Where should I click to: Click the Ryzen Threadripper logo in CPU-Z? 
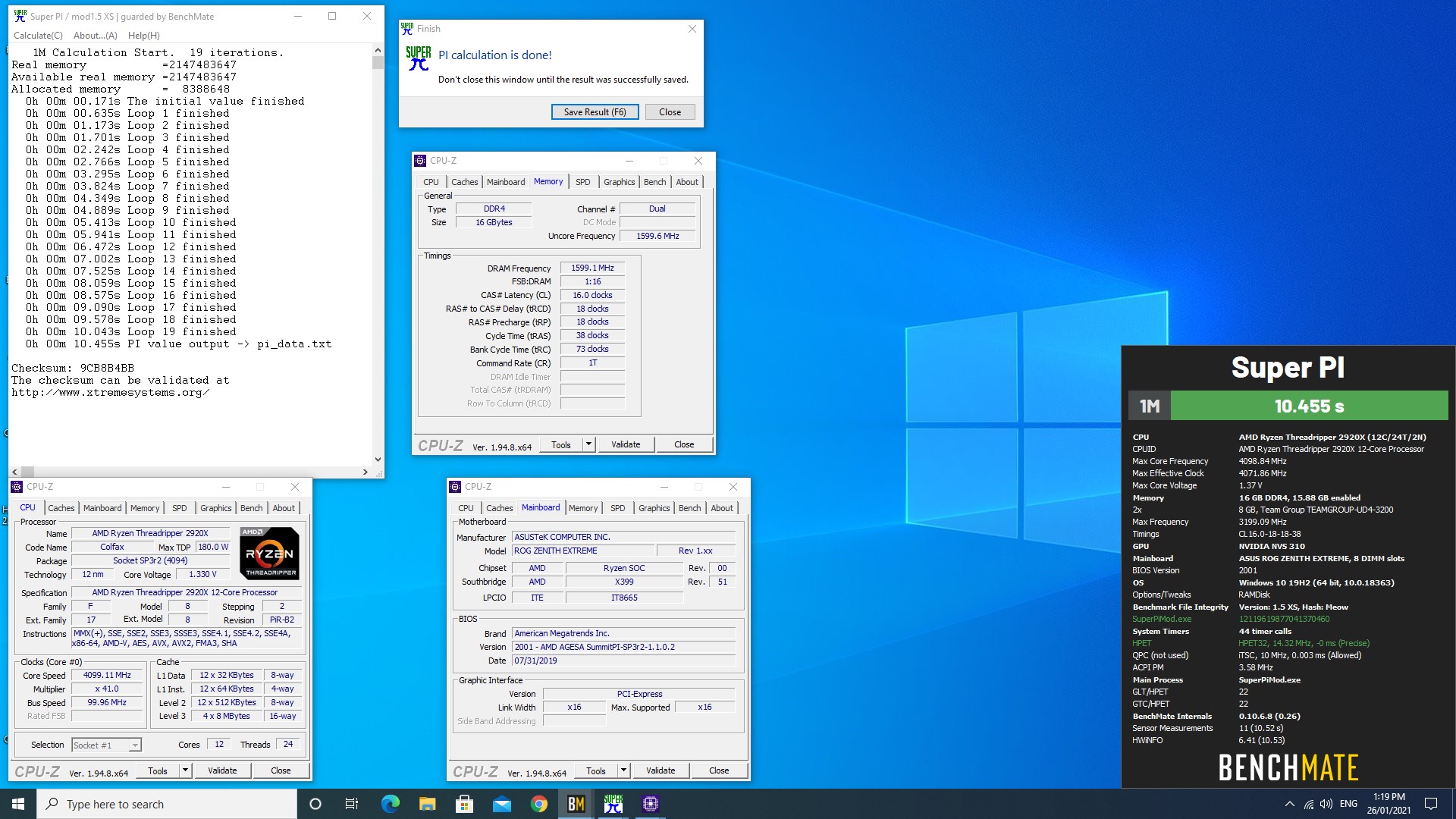pyautogui.click(x=269, y=554)
